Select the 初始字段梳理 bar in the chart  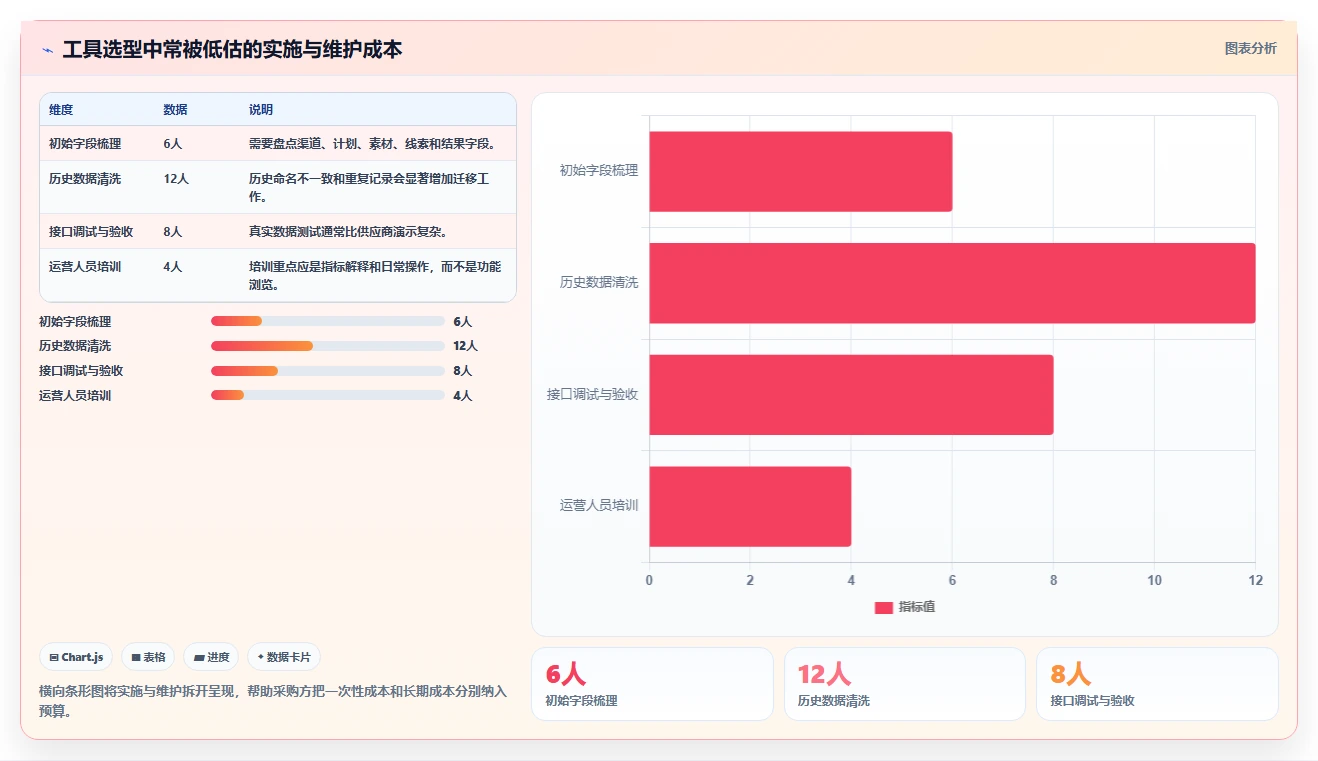click(x=800, y=171)
